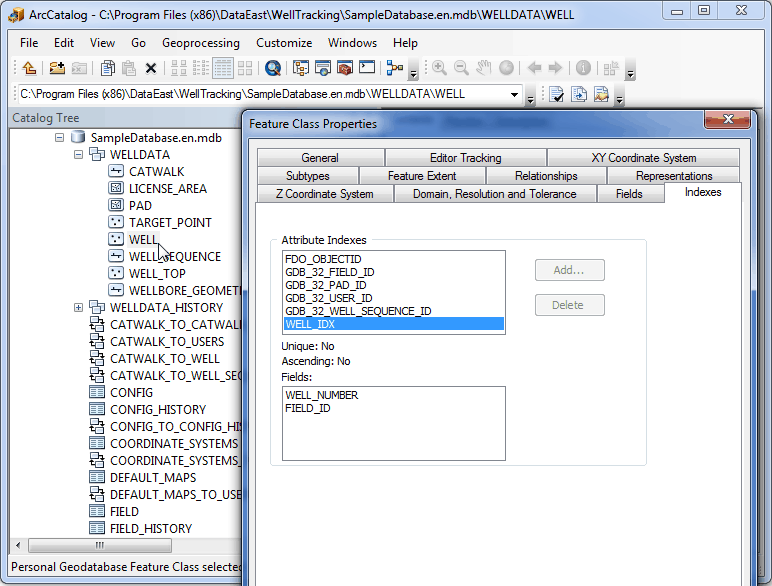Select CATWALK feature class in tree

point(157,171)
